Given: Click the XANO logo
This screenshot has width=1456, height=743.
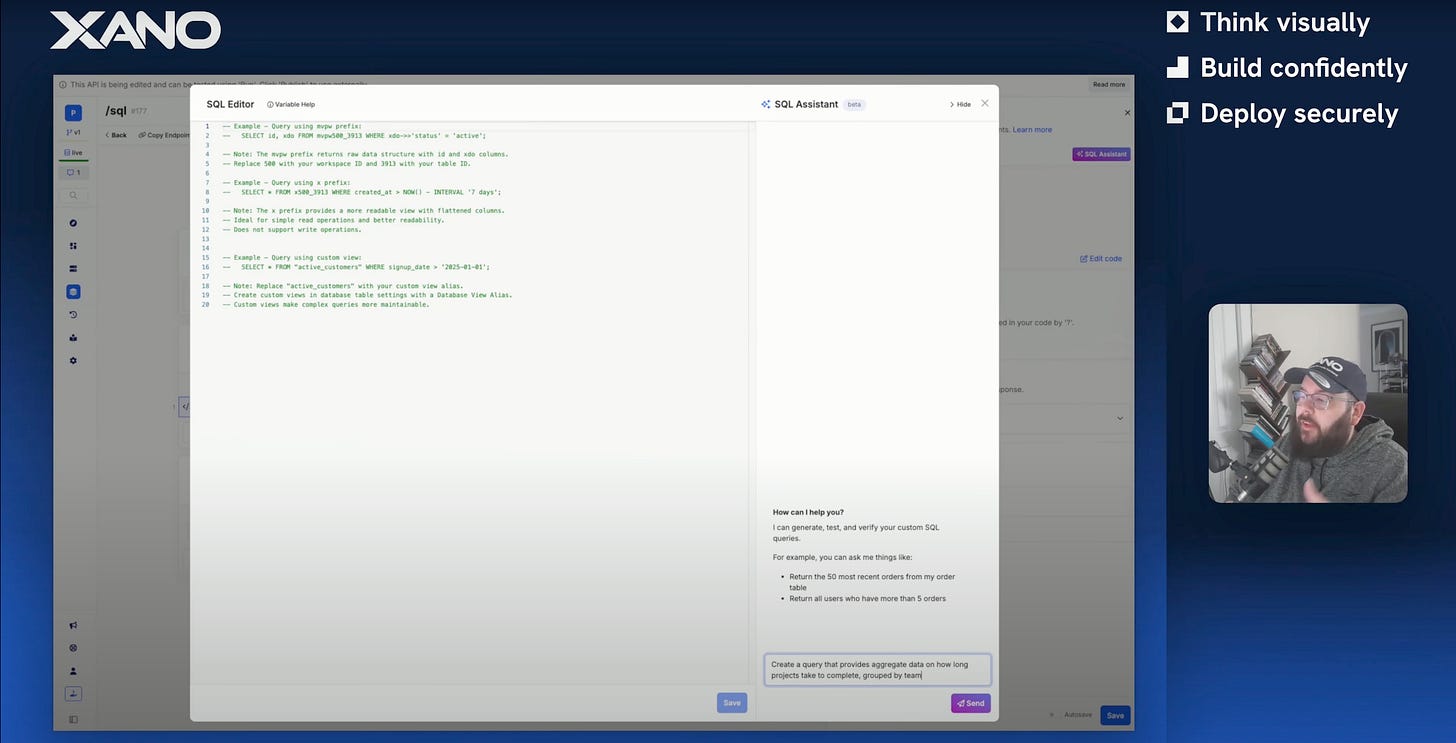Looking at the screenshot, I should (135, 30).
